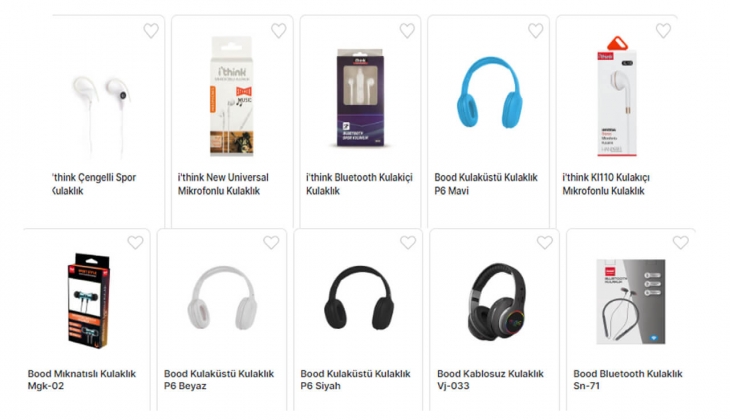
Task: Open 'i'think New Universal Mikrofonlu Kulaklık' title link
Action: tap(223, 184)
